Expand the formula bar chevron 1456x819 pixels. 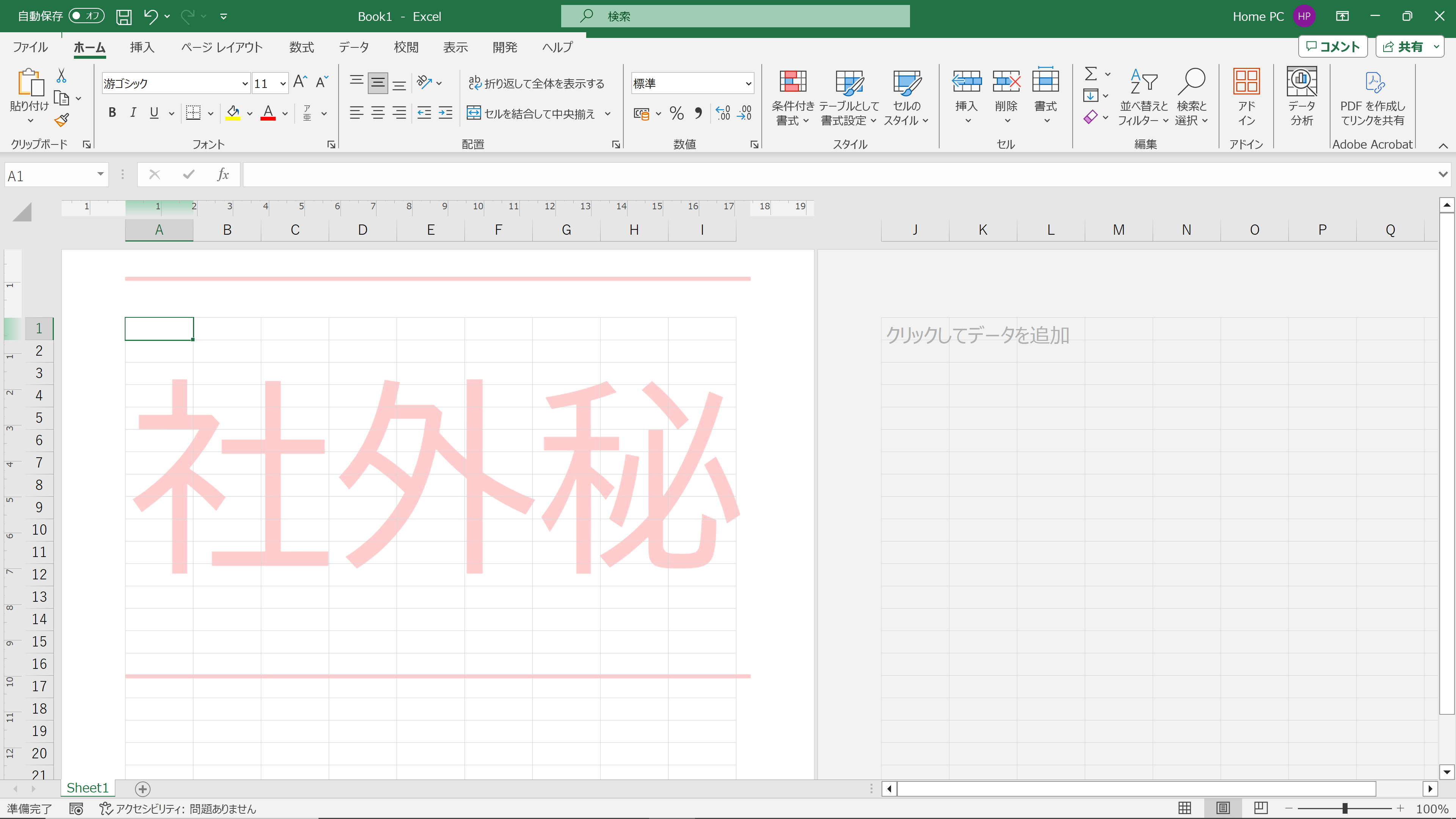coord(1442,175)
